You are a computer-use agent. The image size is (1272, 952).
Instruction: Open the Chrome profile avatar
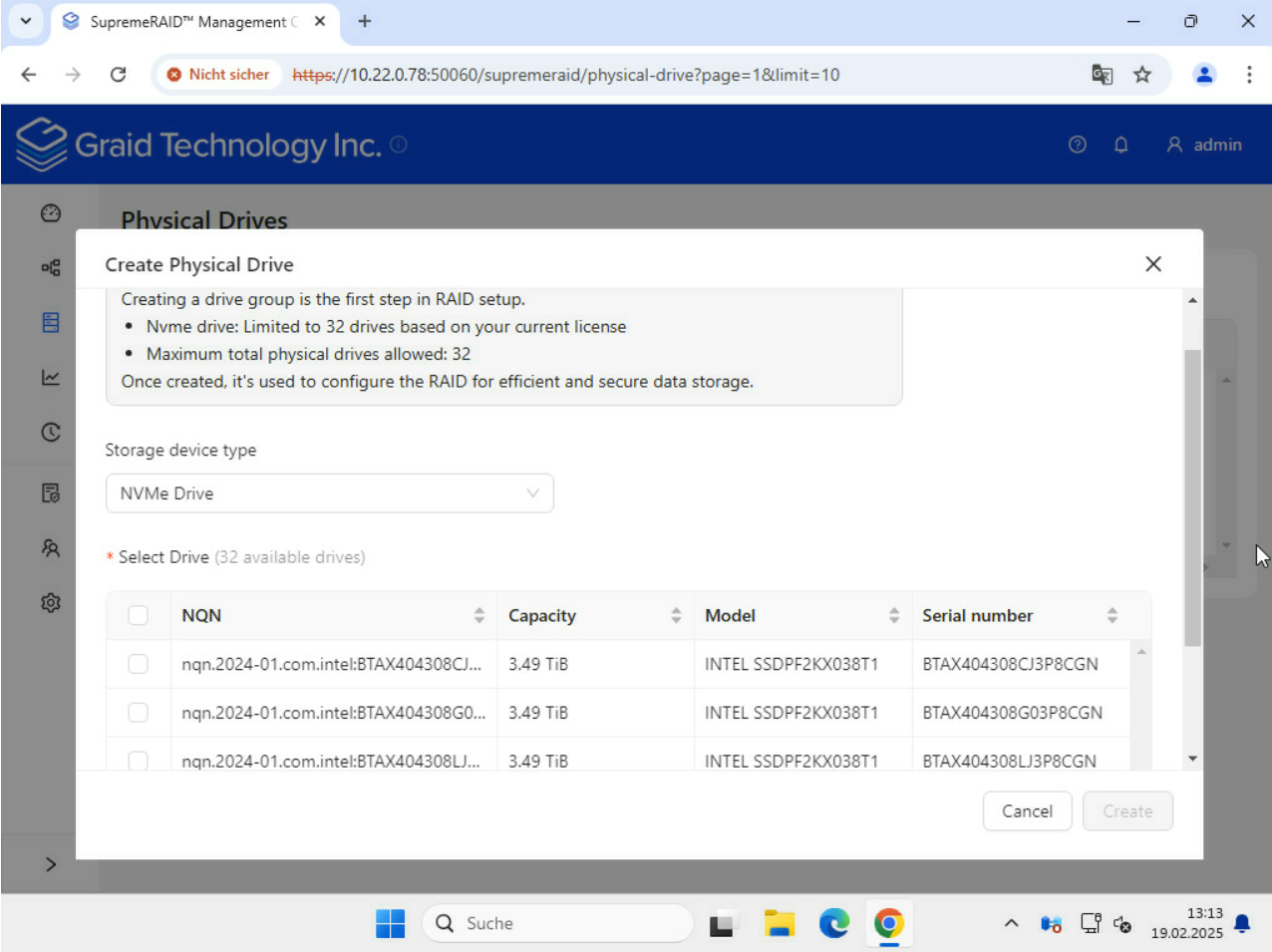click(1204, 75)
